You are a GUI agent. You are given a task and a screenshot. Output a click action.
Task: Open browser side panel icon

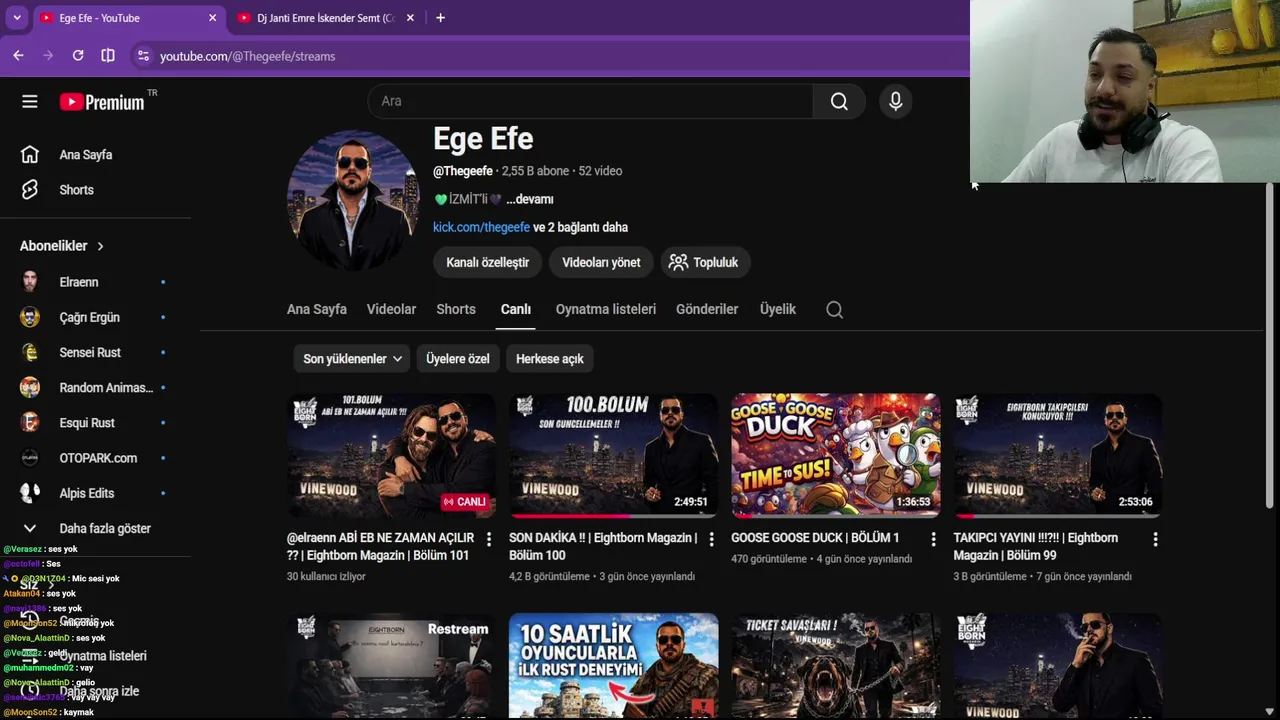coord(108,56)
